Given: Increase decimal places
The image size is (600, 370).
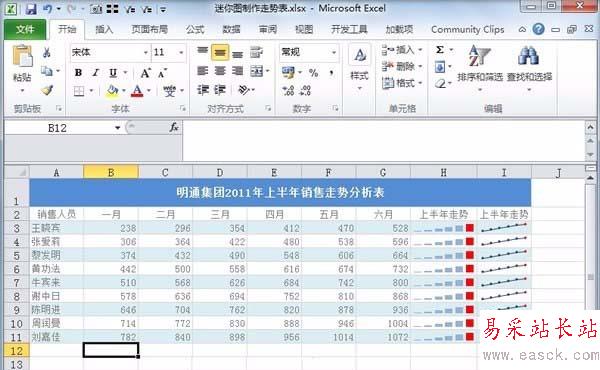Looking at the screenshot, I should tap(288, 91).
